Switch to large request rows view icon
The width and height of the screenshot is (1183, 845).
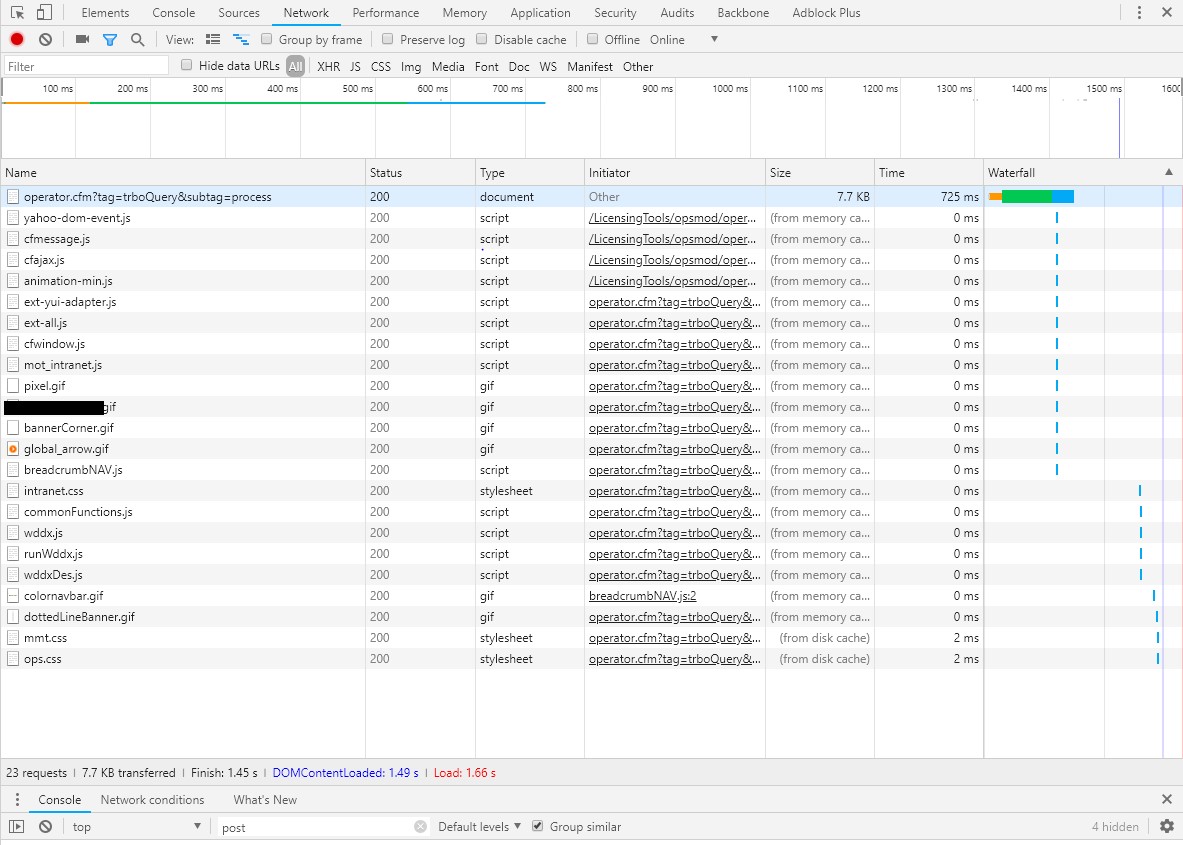point(213,39)
